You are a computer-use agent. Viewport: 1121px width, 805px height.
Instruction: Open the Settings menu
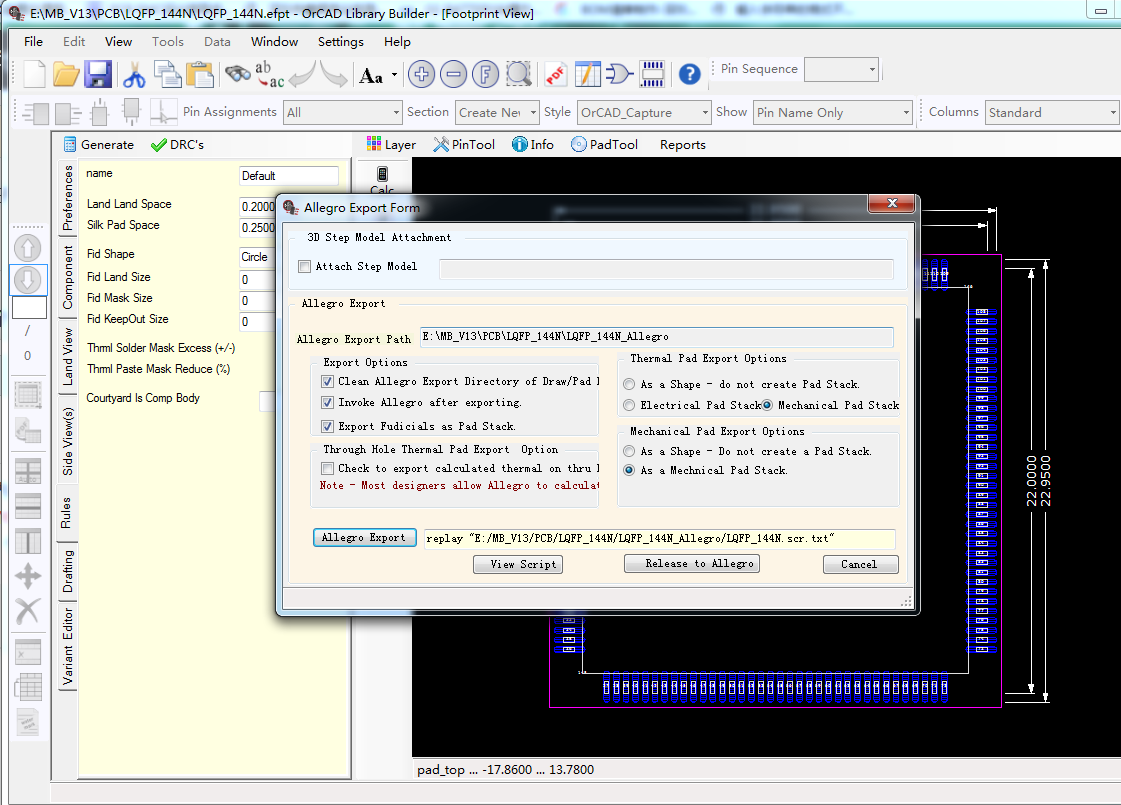[340, 42]
